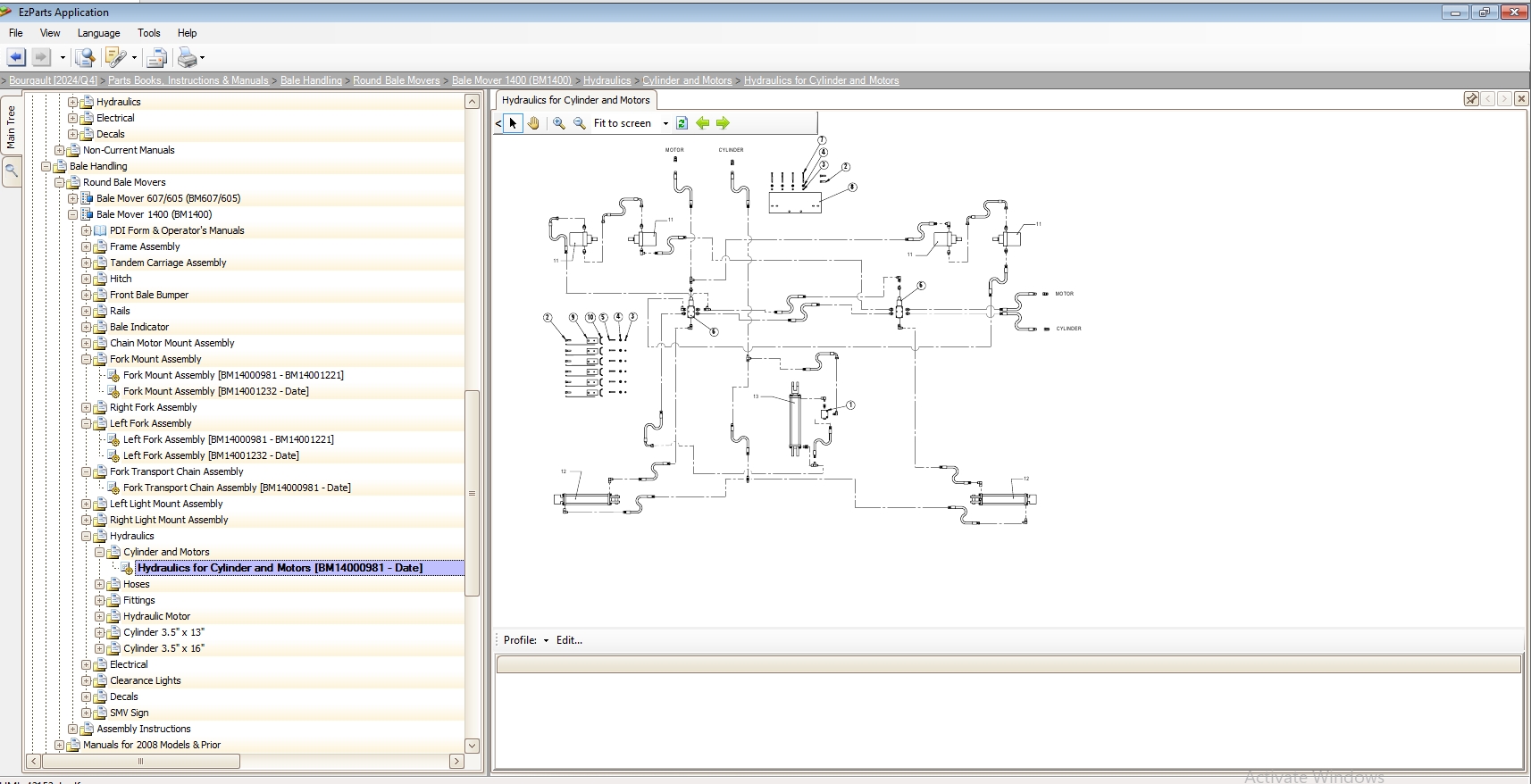Screen dimensions: 1531x784
Task: Expand the Hoses tree node
Action: [x=100, y=584]
